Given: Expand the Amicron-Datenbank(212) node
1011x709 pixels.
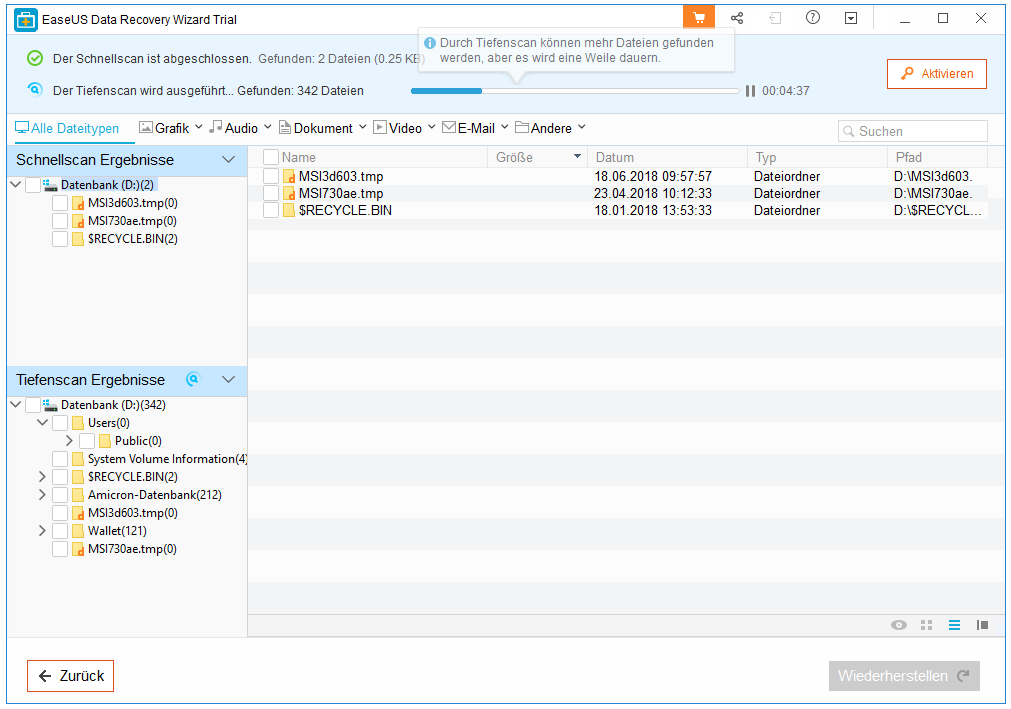Looking at the screenshot, I should 42,495.
